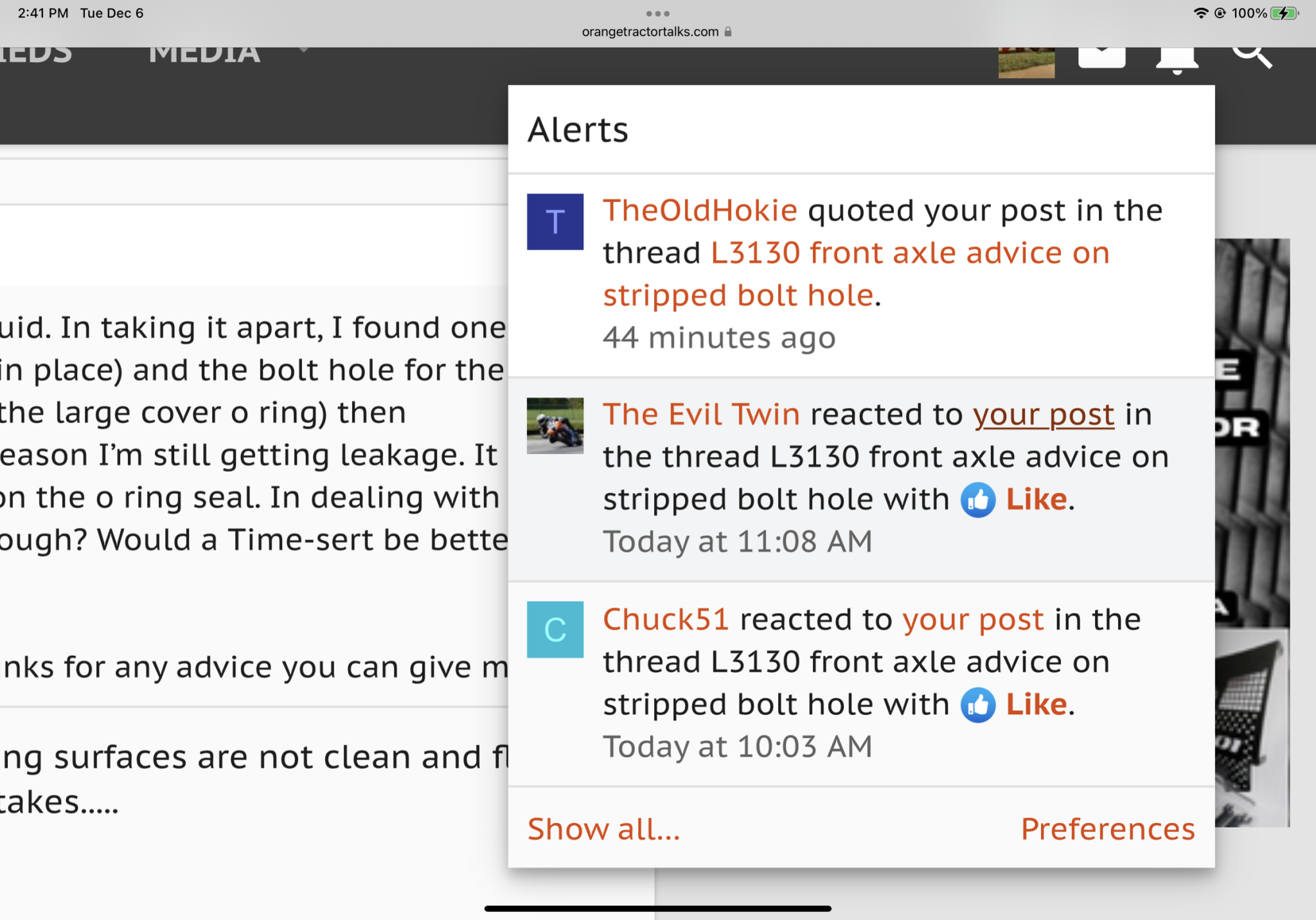Screen dimensions: 1316x920
Task: Tap thumbs-up Like icon in Evil Twin alert
Action: (978, 500)
